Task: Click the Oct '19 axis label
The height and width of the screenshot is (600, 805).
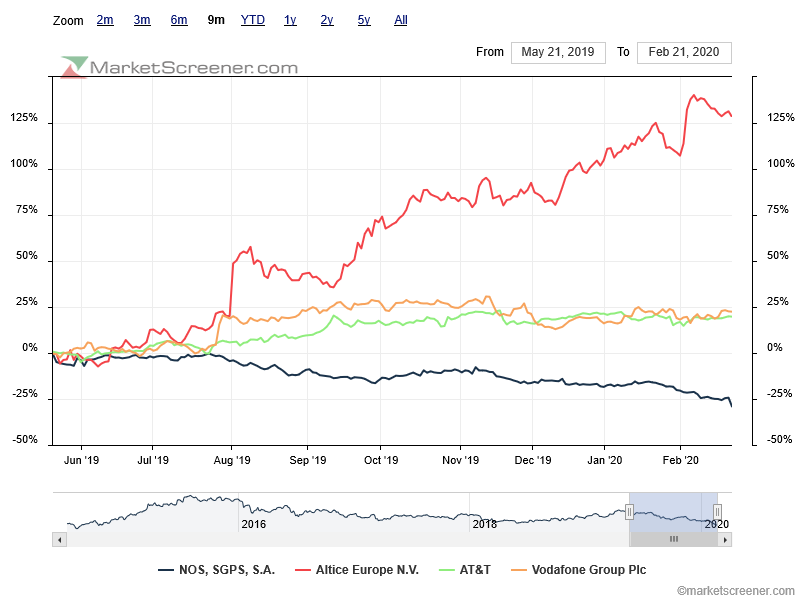Action: pyautogui.click(x=381, y=460)
